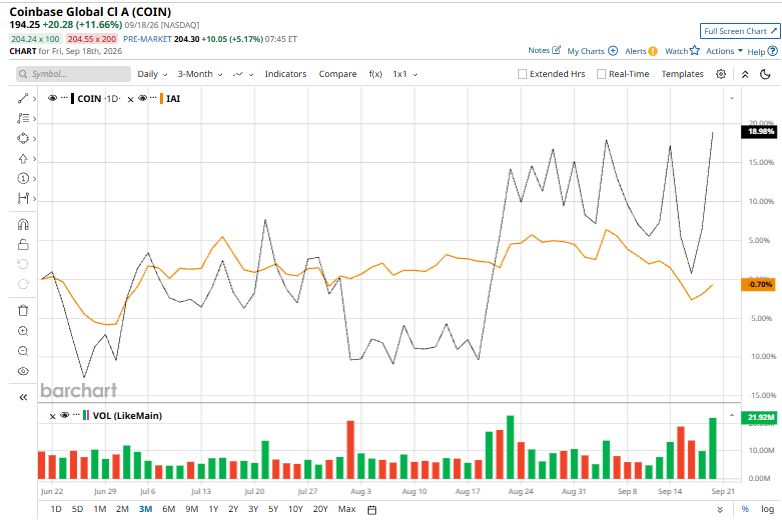
Task: Enable the Real-Time checkbox
Action: click(601, 74)
